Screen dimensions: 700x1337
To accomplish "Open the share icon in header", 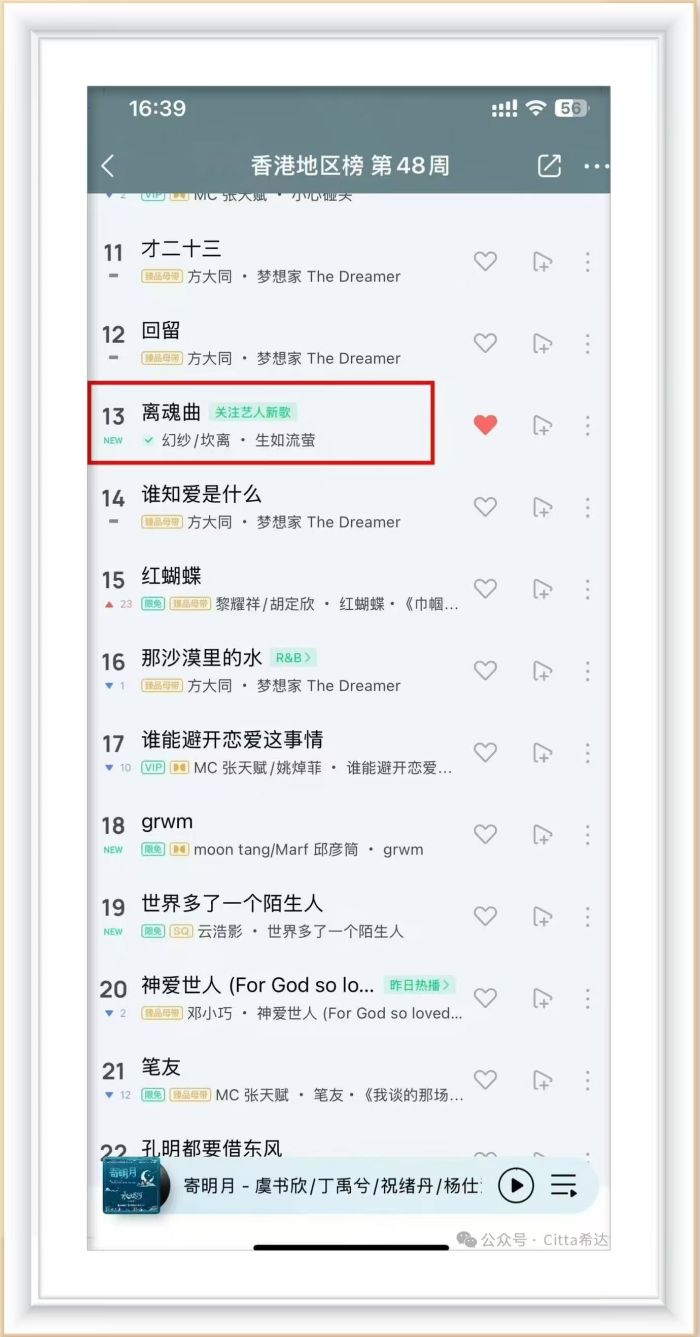I will tap(549, 166).
